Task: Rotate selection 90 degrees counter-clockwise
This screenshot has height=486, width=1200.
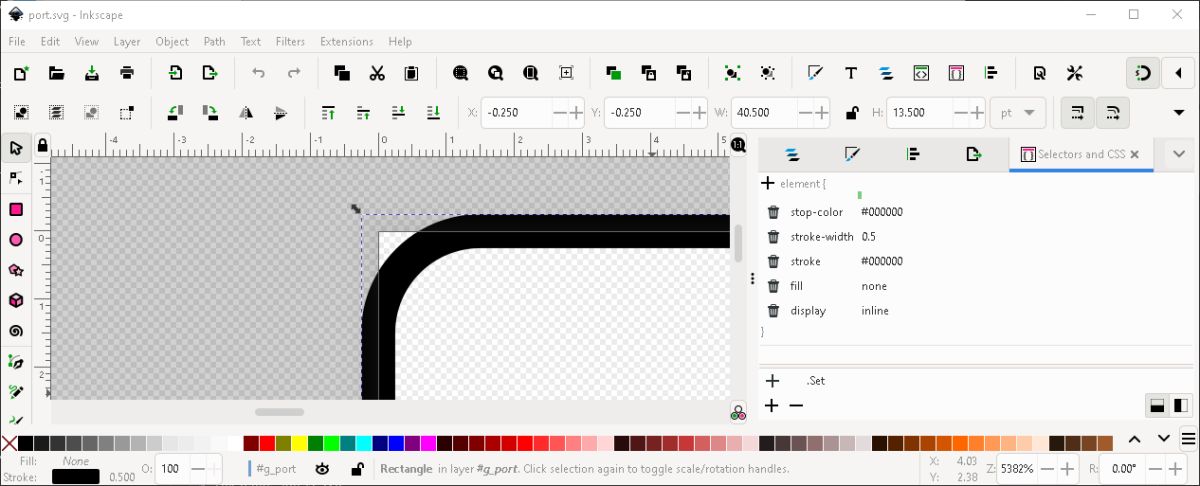Action: pos(175,113)
